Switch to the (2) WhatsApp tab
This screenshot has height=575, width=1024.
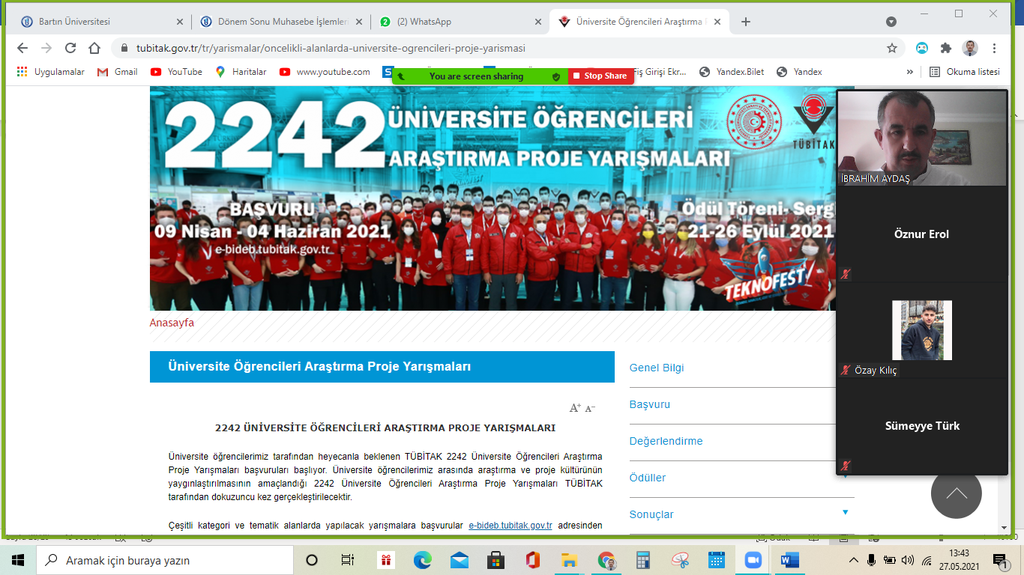460,22
